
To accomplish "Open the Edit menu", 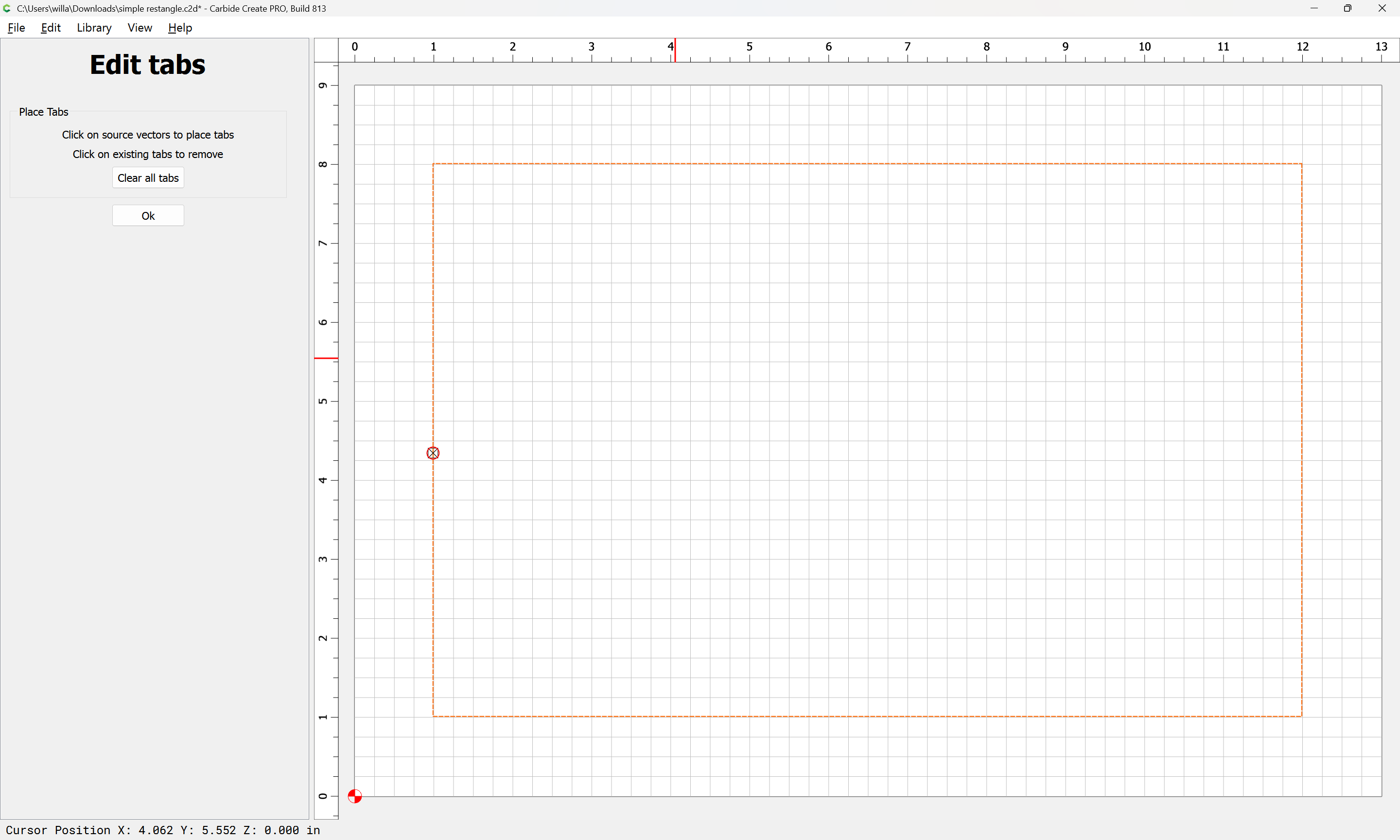I will click(x=51, y=27).
